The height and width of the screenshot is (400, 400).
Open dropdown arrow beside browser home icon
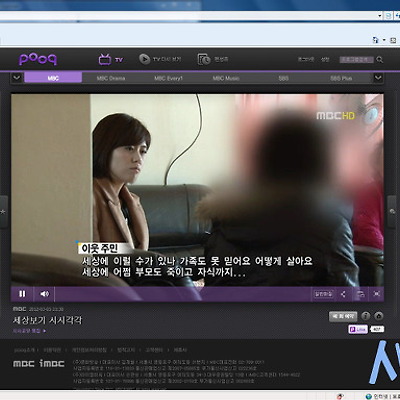384,40
